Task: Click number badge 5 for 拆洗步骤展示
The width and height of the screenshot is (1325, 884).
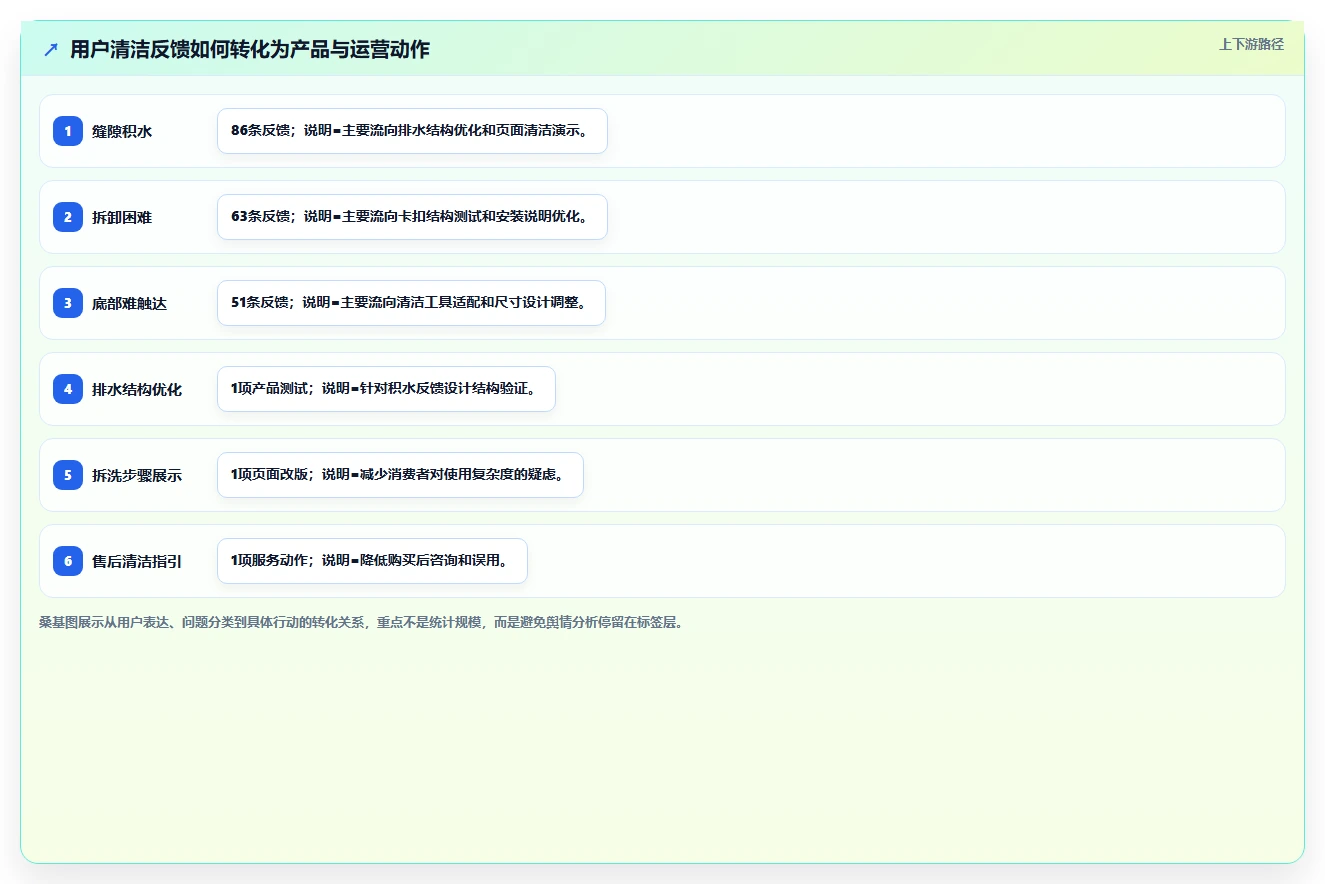Action: 68,475
